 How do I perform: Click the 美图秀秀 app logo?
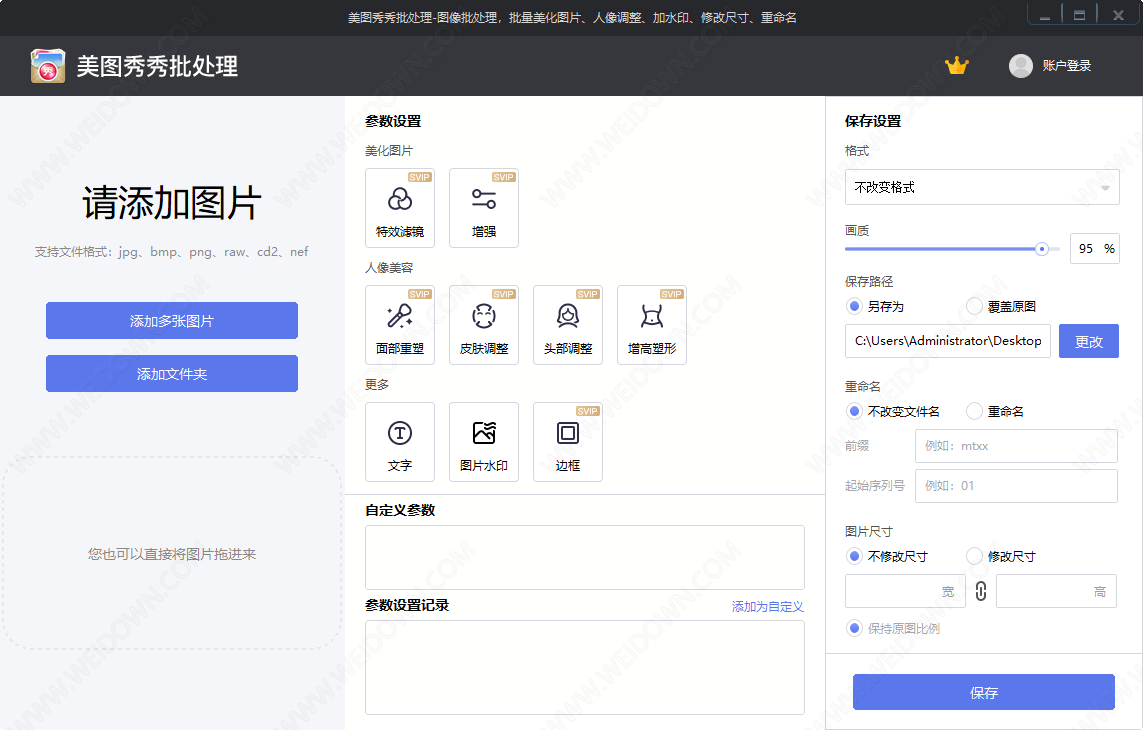point(48,66)
